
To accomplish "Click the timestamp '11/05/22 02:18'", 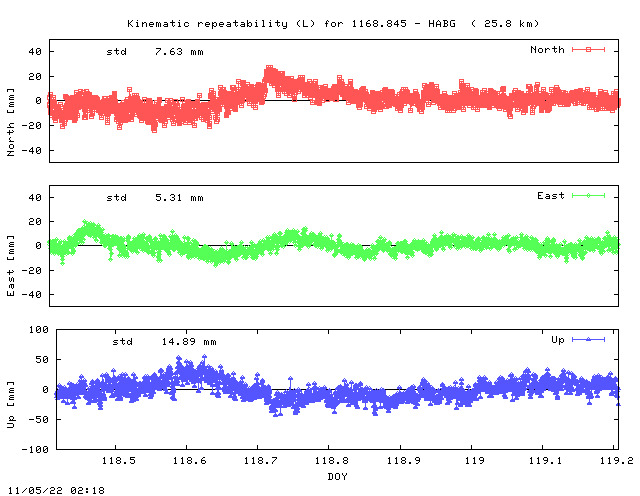I will coord(56,490).
